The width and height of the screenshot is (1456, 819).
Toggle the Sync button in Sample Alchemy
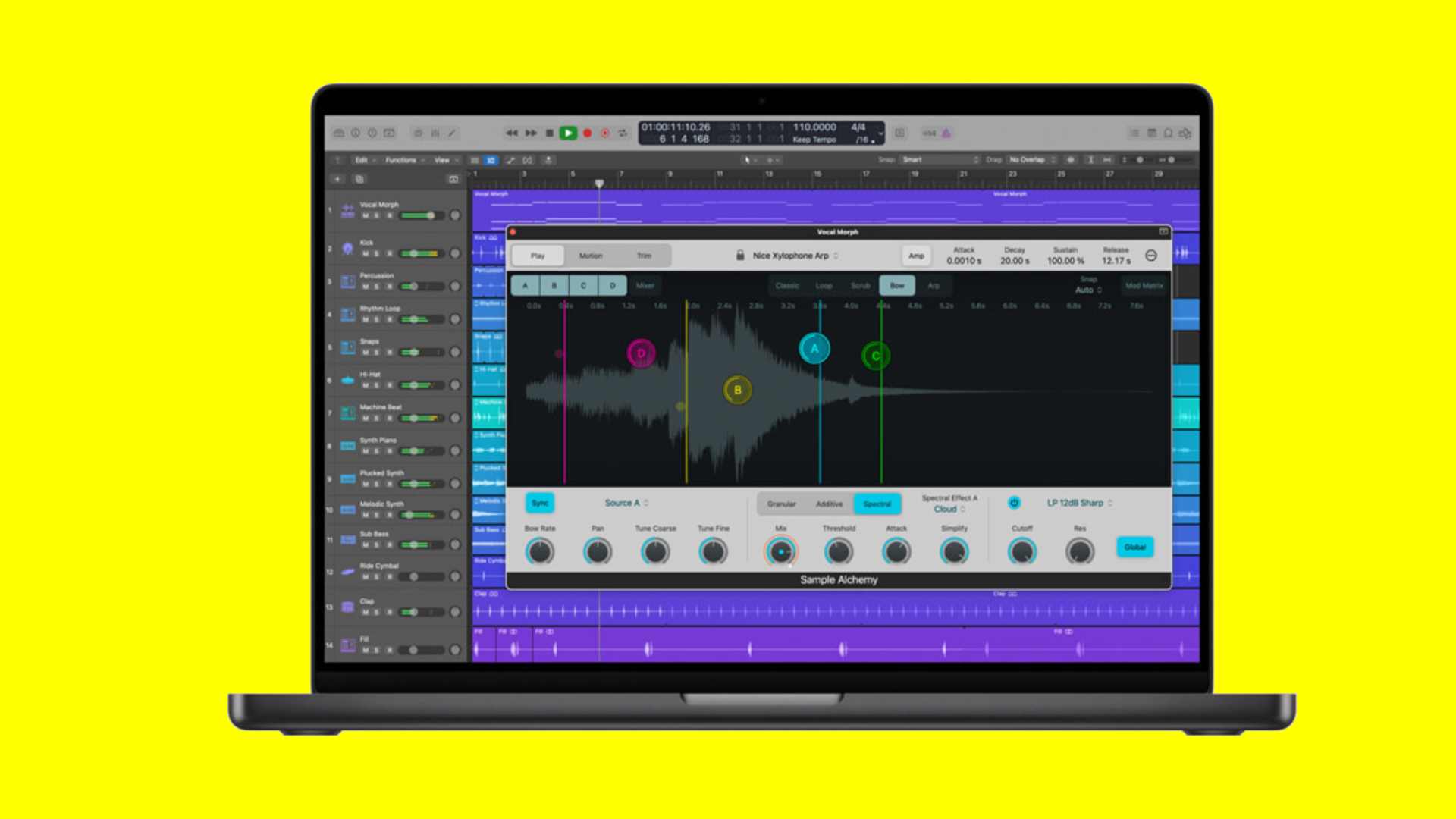pyautogui.click(x=540, y=503)
